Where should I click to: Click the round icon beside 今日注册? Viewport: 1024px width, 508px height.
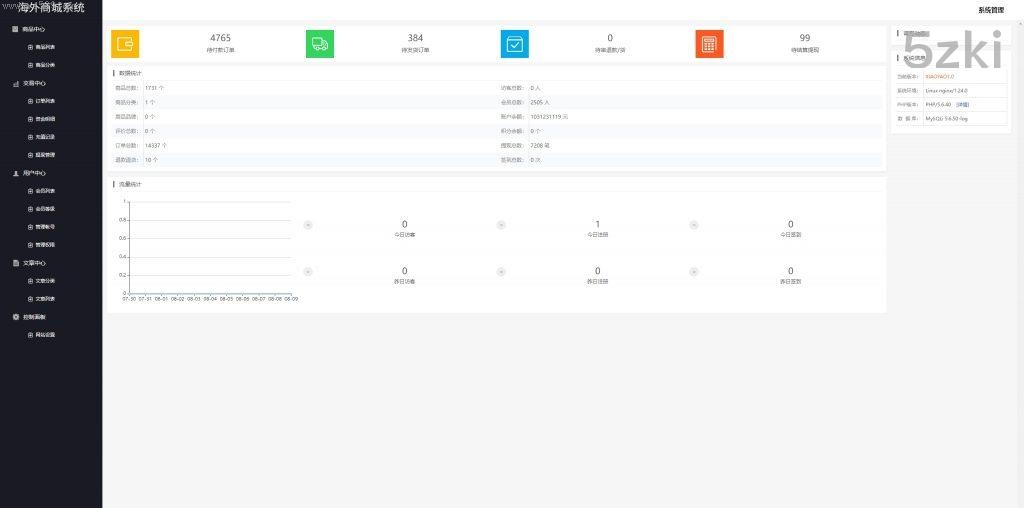pos(501,224)
